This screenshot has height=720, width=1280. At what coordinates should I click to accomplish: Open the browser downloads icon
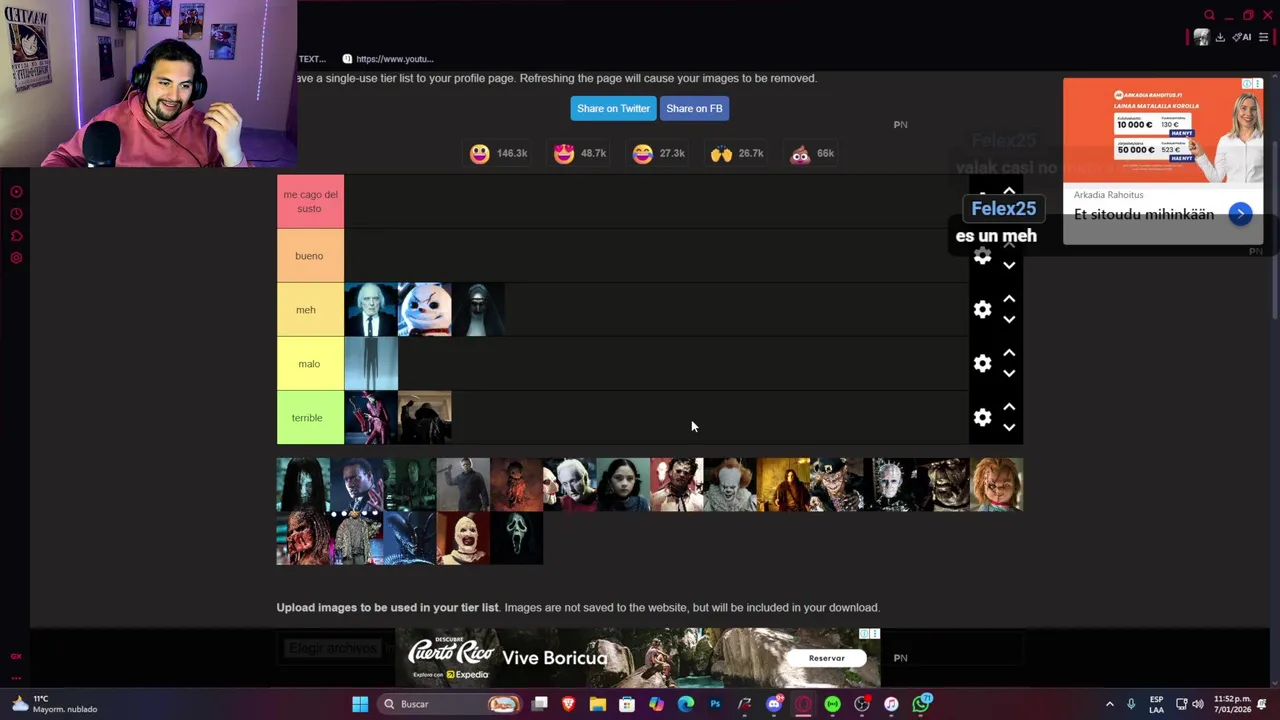1220,37
